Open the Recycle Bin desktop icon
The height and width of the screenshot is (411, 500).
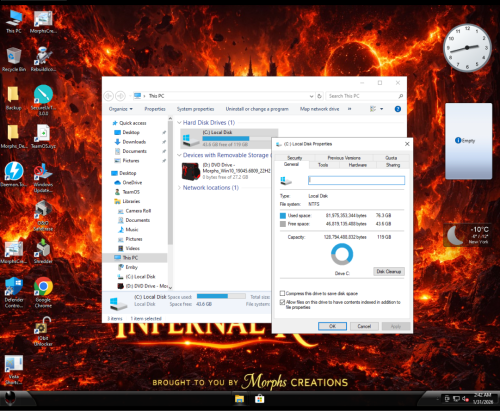coord(14,59)
